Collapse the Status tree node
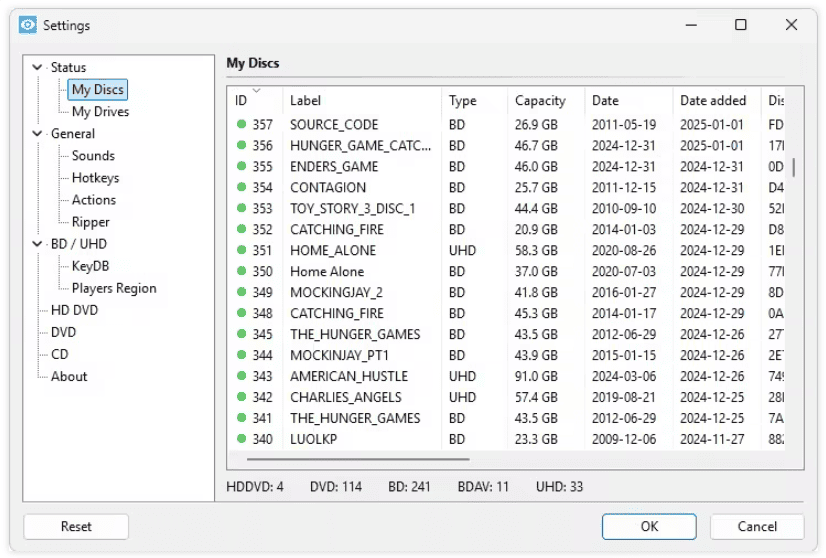Screen dimensions: 826x558 click(x=37, y=67)
